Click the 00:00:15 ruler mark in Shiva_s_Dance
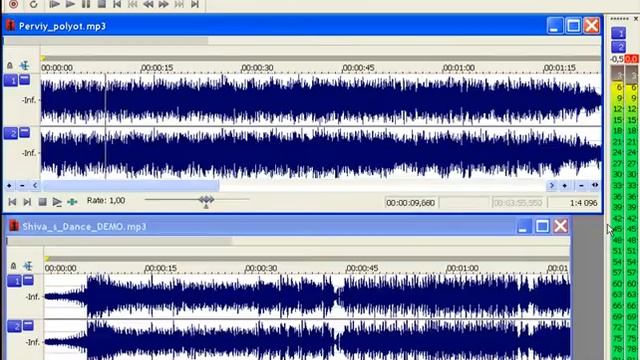The height and width of the screenshot is (360, 640). [x=161, y=269]
